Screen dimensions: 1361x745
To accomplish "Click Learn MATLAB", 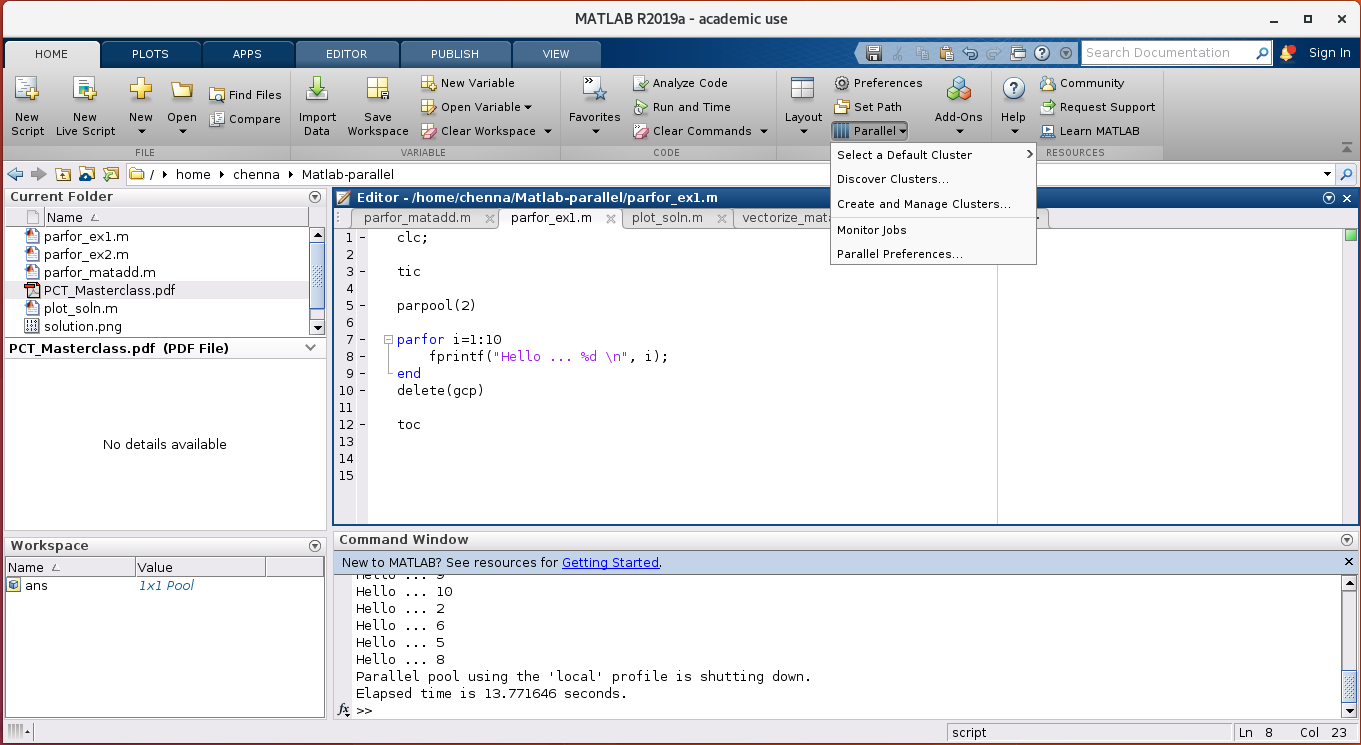I will pyautogui.click(x=1089, y=131).
